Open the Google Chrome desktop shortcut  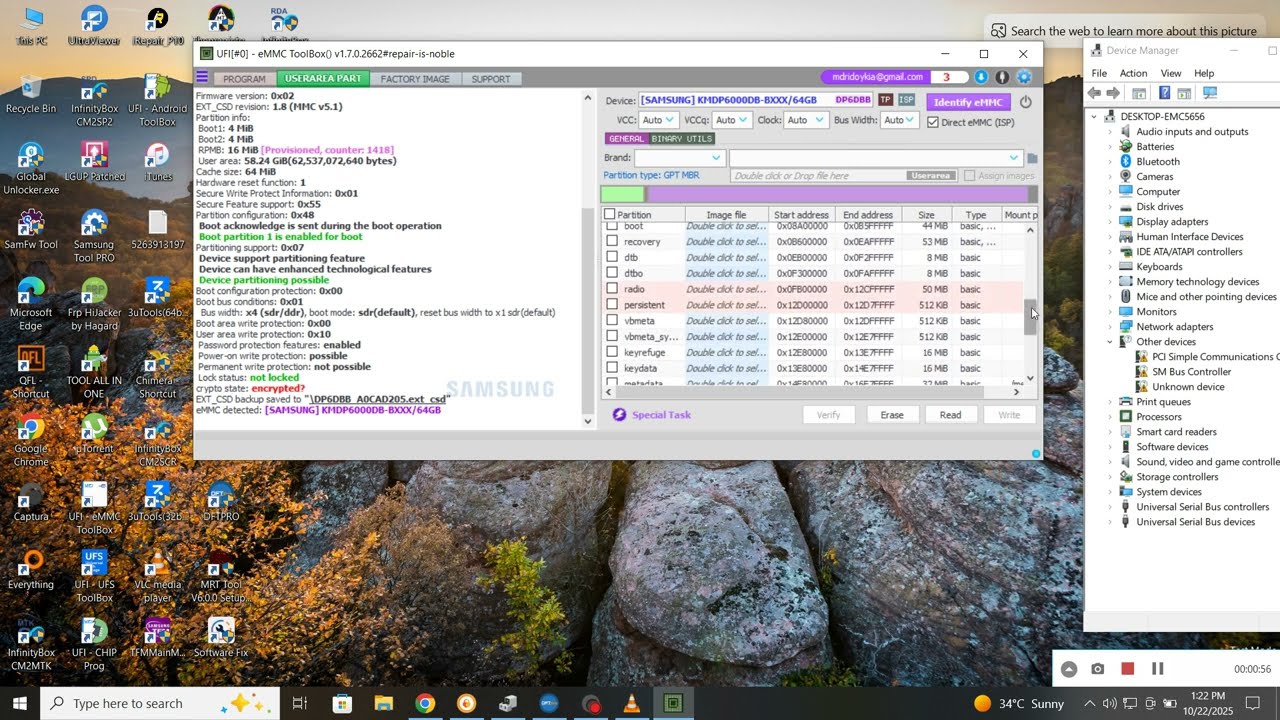(x=31, y=440)
